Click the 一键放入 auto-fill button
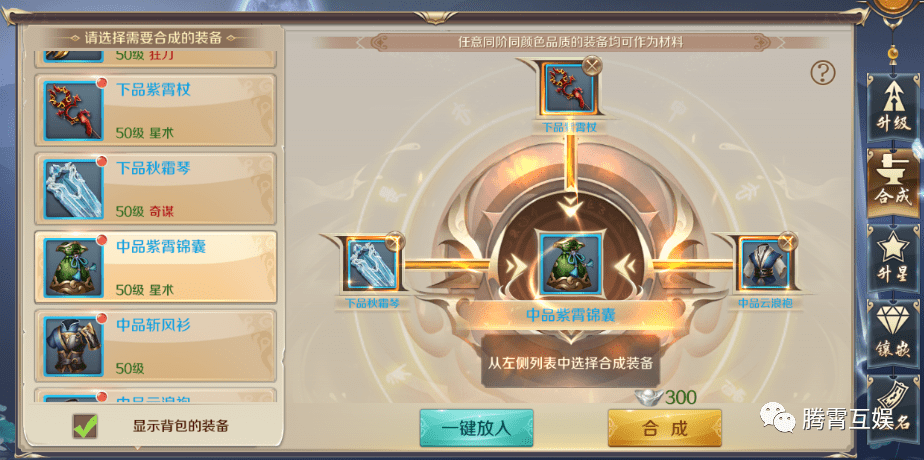The width and height of the screenshot is (924, 460). (x=476, y=428)
